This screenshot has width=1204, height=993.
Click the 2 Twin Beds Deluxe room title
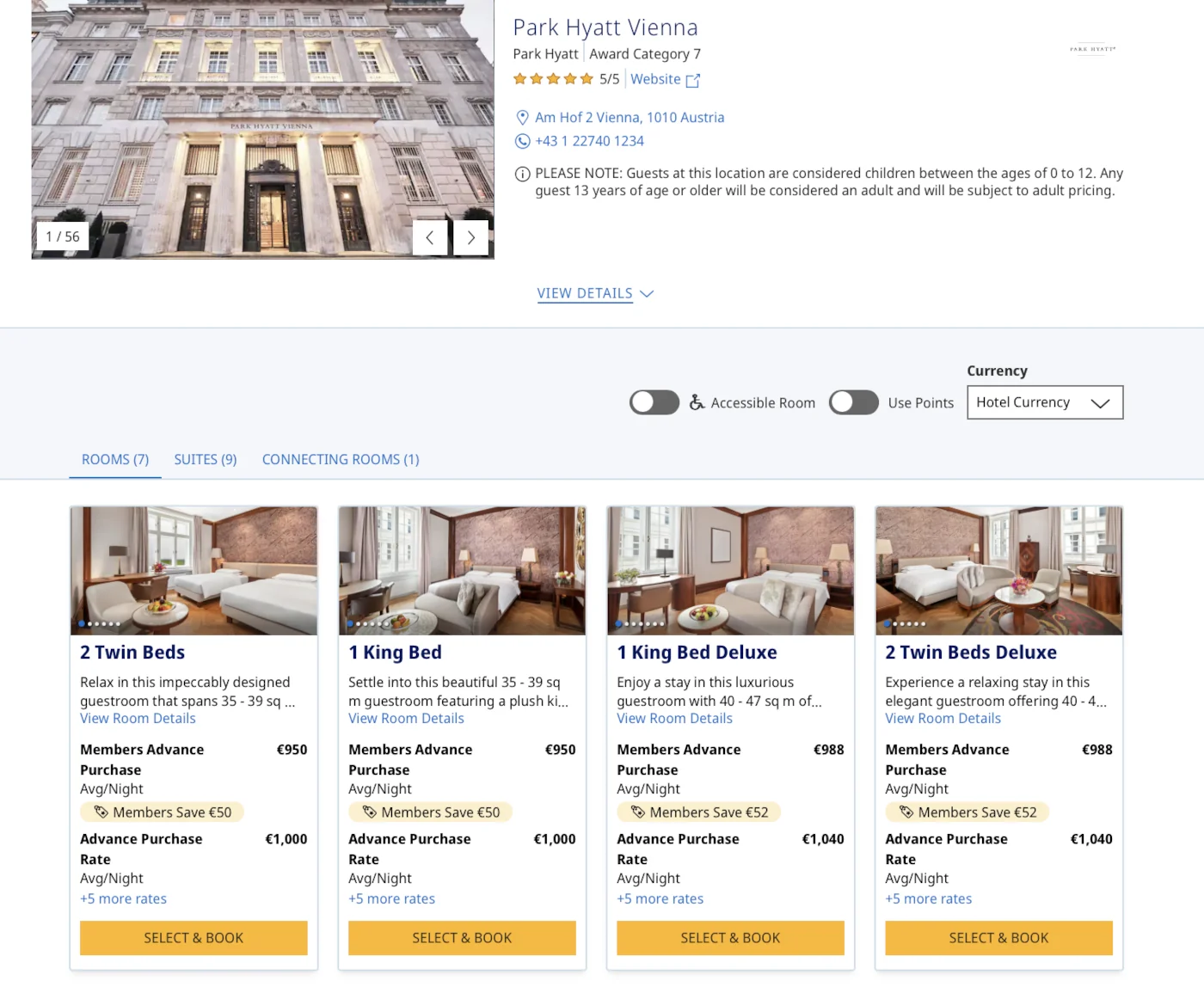point(971,653)
